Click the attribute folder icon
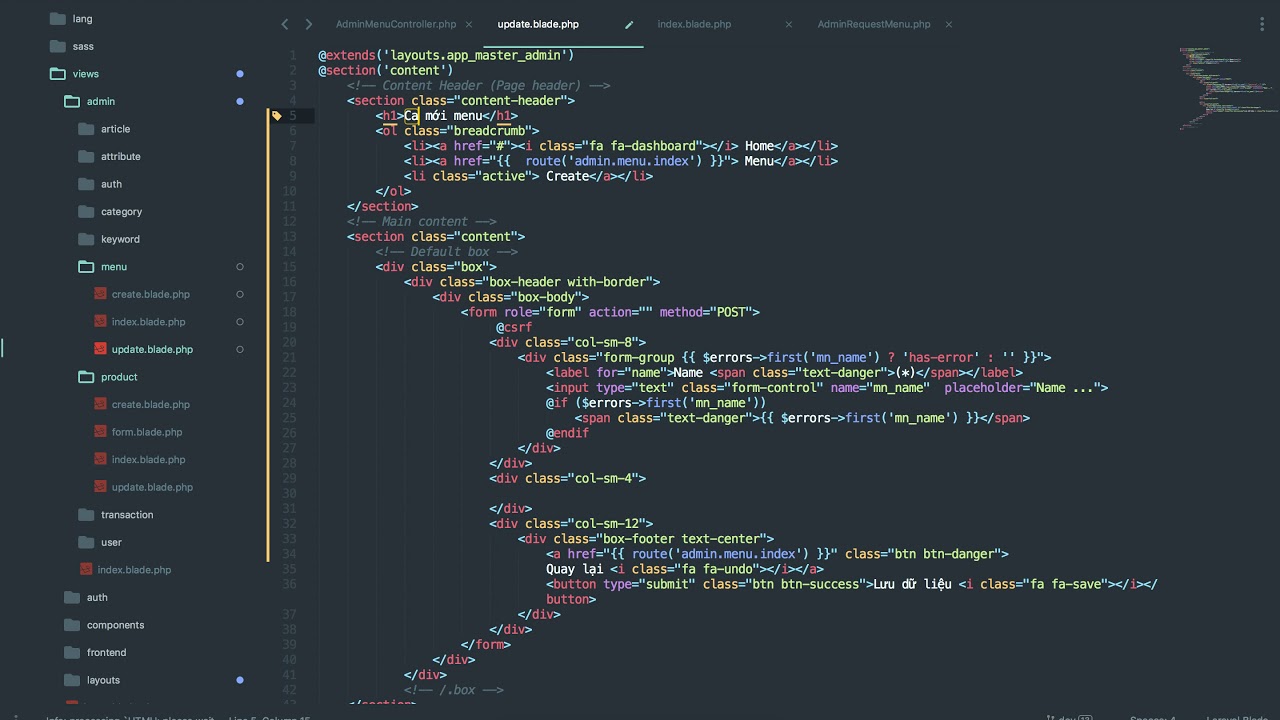This screenshot has width=1280, height=720. 85,156
